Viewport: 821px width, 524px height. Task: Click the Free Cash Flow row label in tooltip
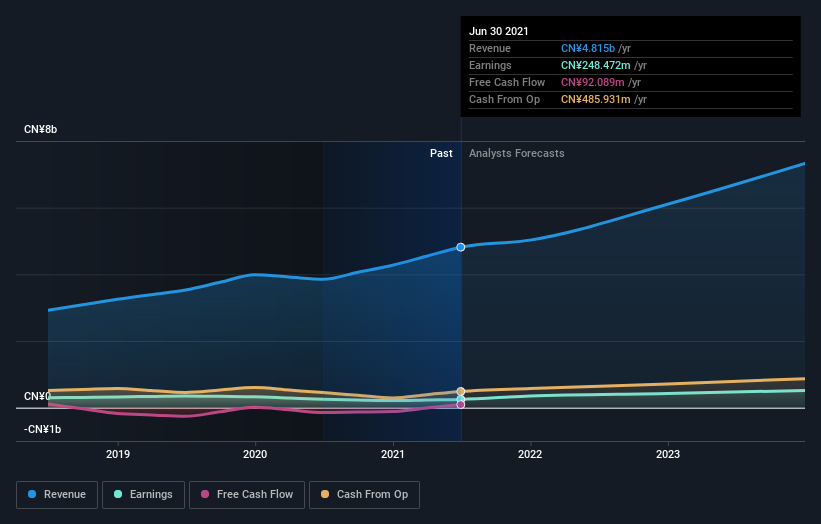click(507, 82)
